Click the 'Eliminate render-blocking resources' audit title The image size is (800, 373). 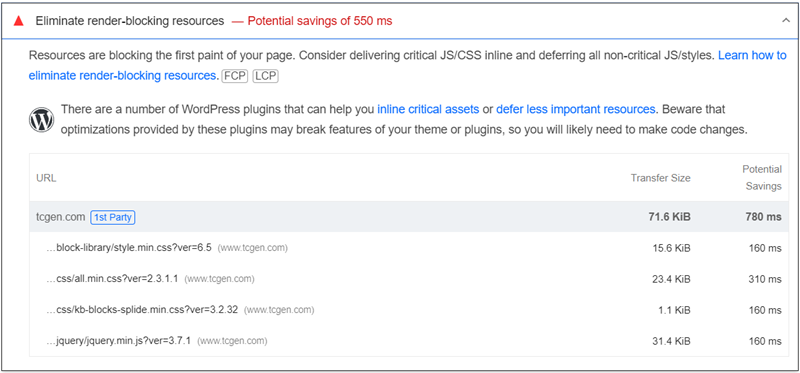[130, 21]
